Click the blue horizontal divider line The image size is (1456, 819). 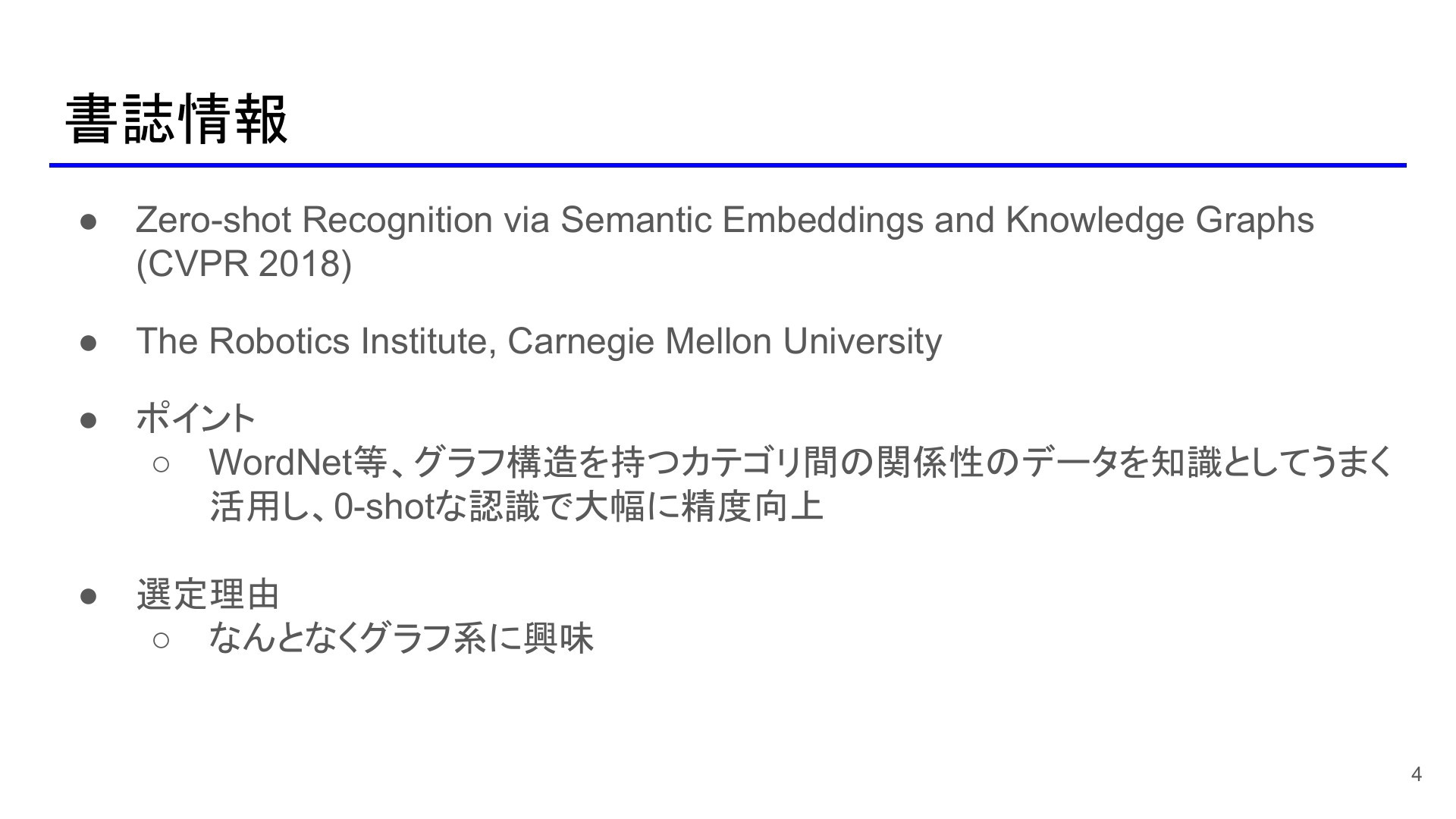tap(728, 165)
